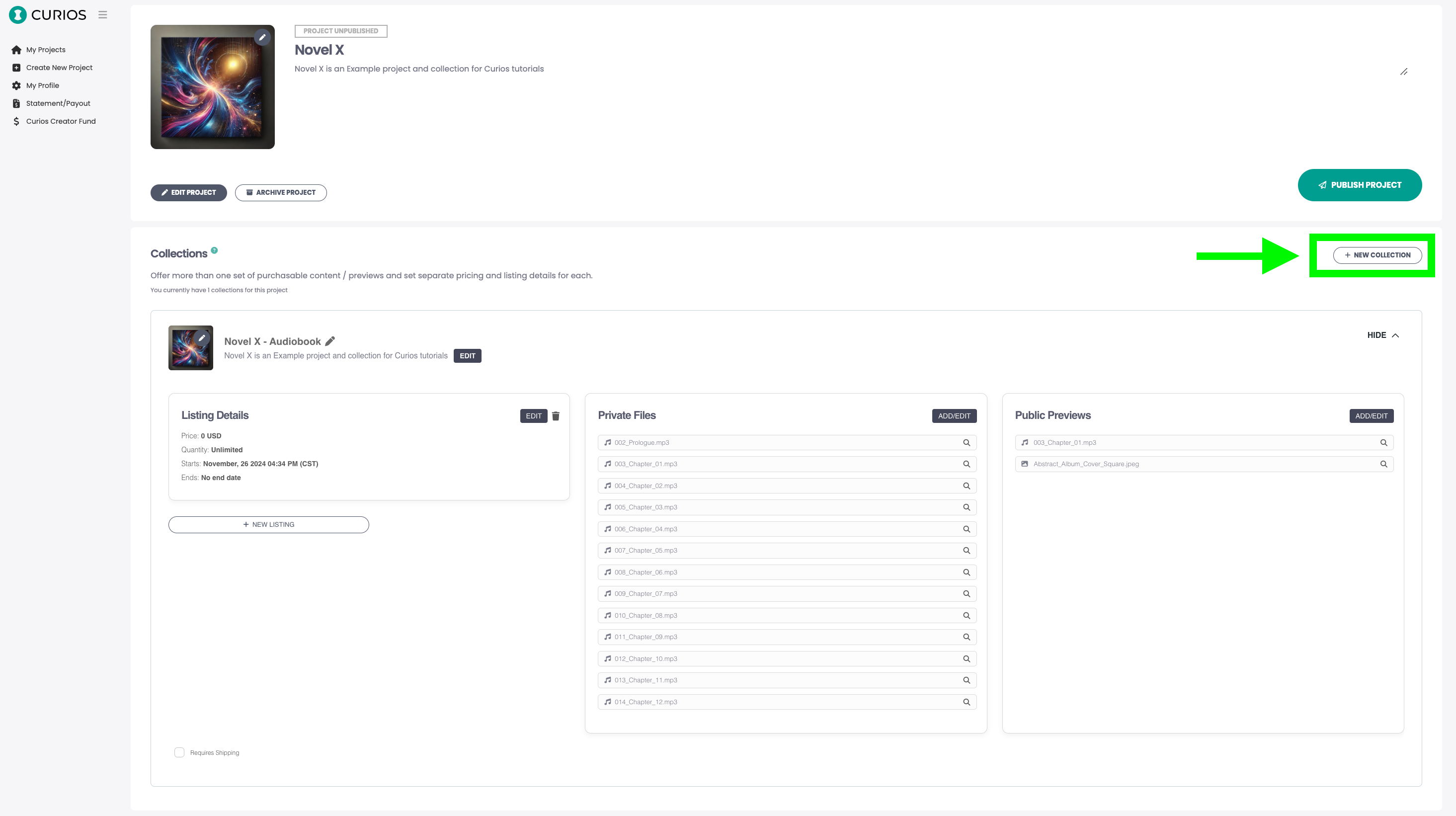
Task: Select 008_Chapter_06.mp3 file name
Action: 646,572
